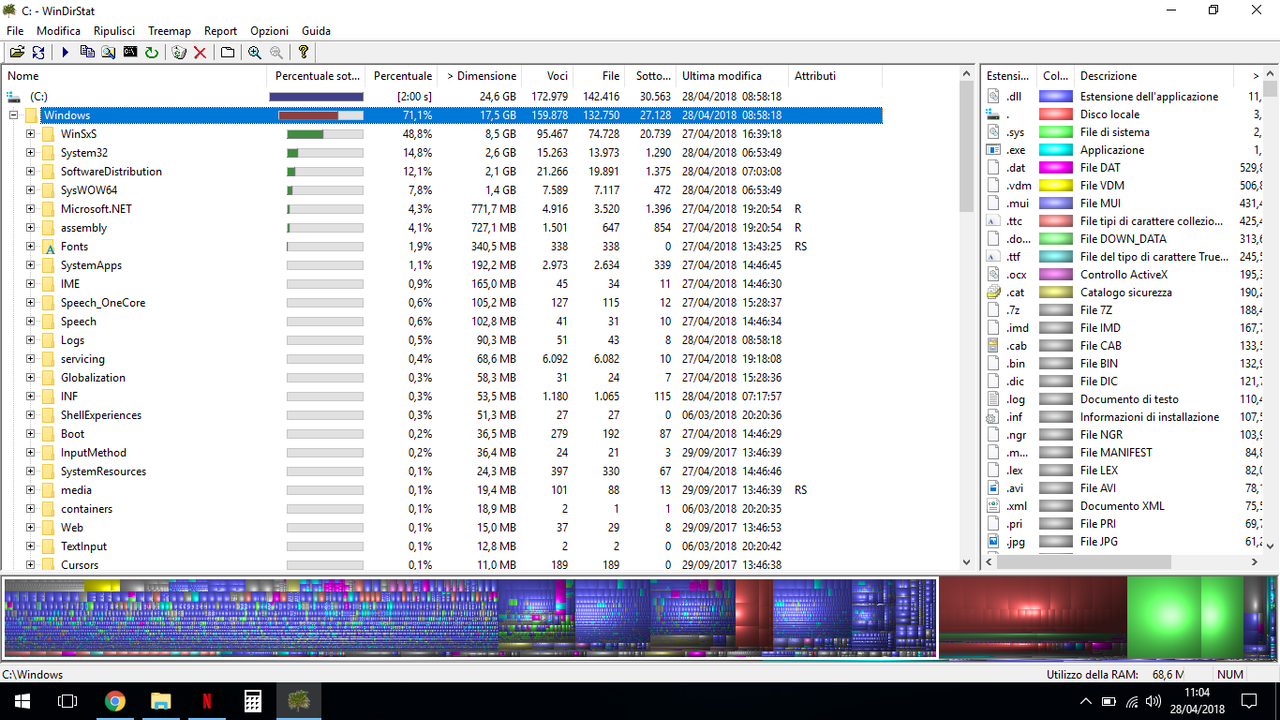The height and width of the screenshot is (720, 1280).
Task: Open Task View from the taskbar
Action: click(x=68, y=700)
